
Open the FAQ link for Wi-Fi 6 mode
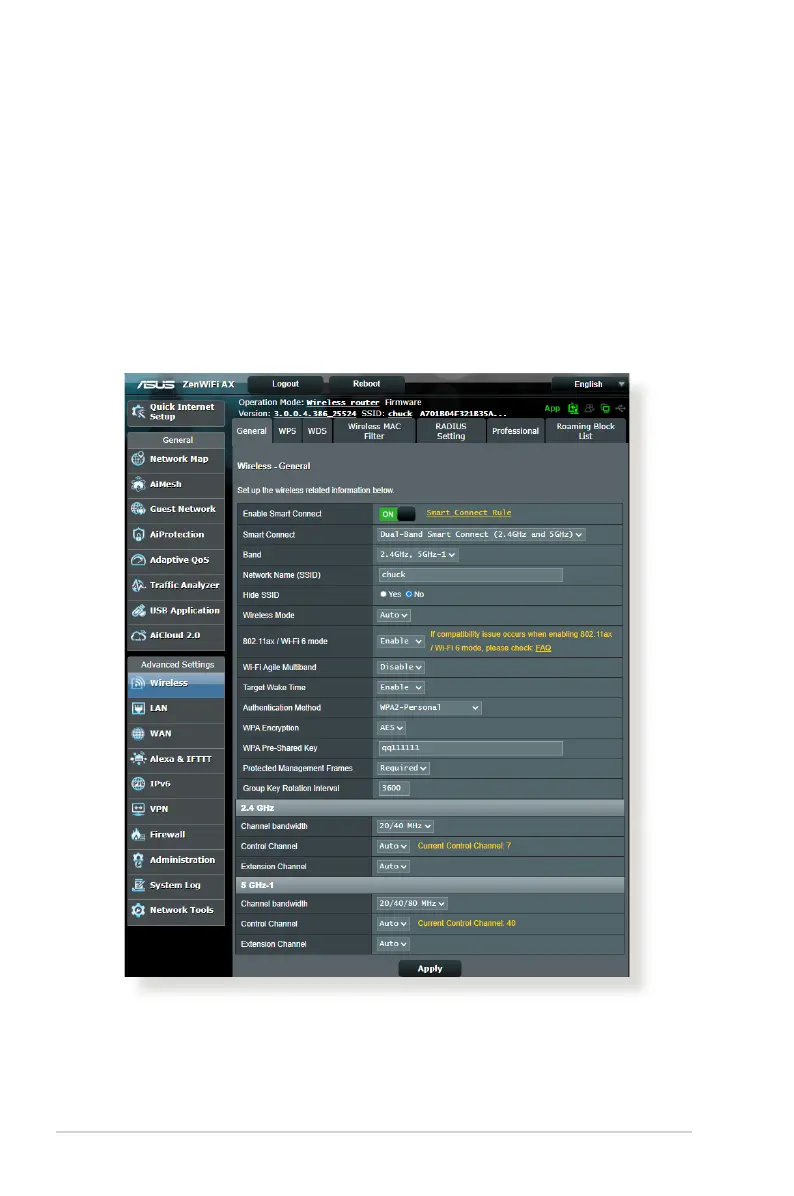pos(543,648)
